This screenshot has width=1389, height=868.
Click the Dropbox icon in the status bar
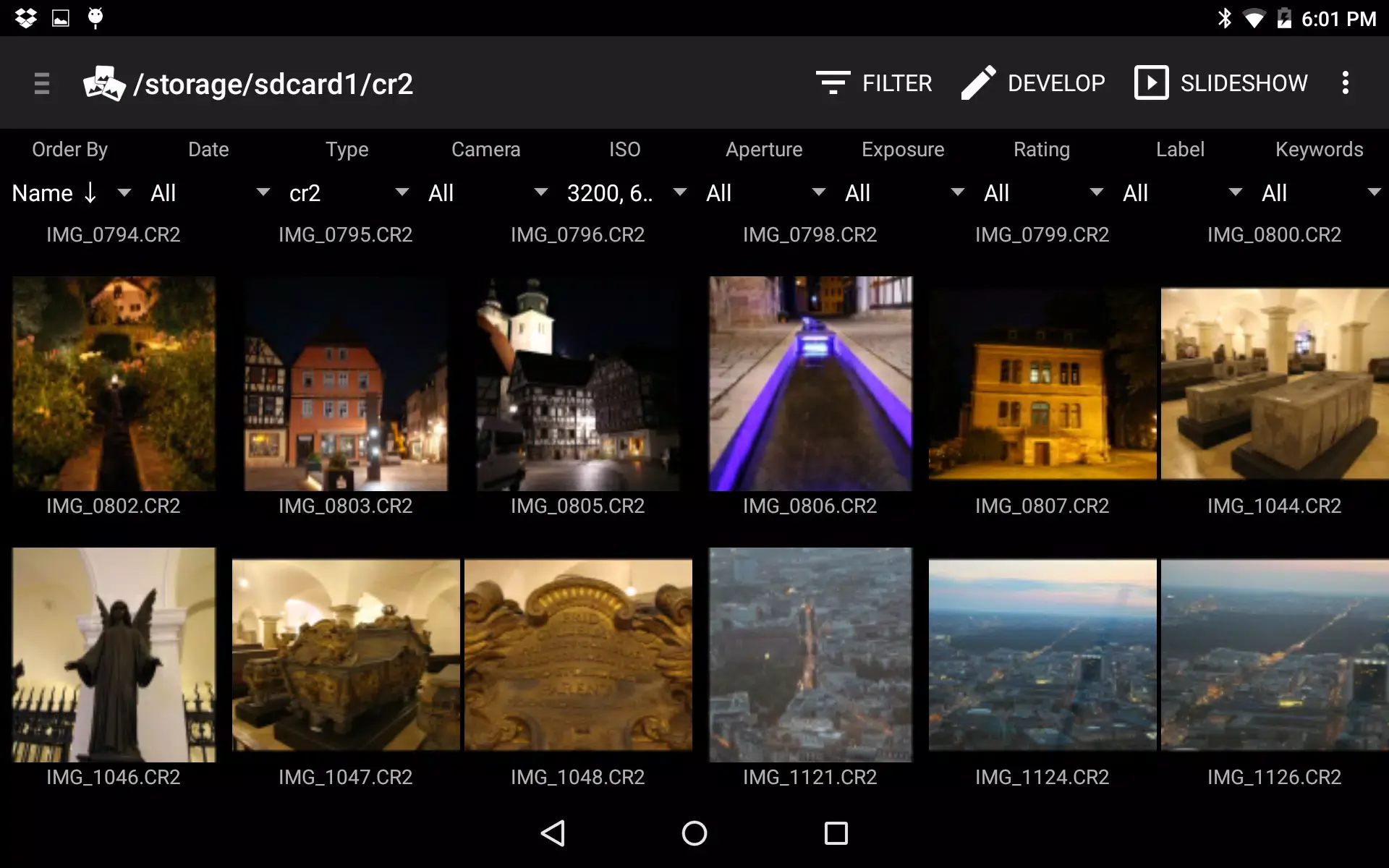pyautogui.click(x=26, y=17)
